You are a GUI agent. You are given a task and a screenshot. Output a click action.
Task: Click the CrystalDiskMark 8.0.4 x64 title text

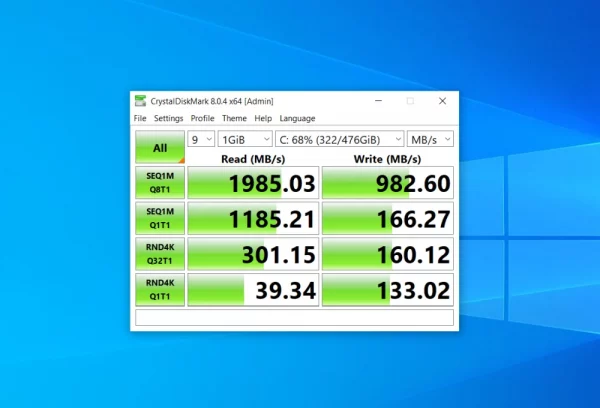(x=212, y=101)
